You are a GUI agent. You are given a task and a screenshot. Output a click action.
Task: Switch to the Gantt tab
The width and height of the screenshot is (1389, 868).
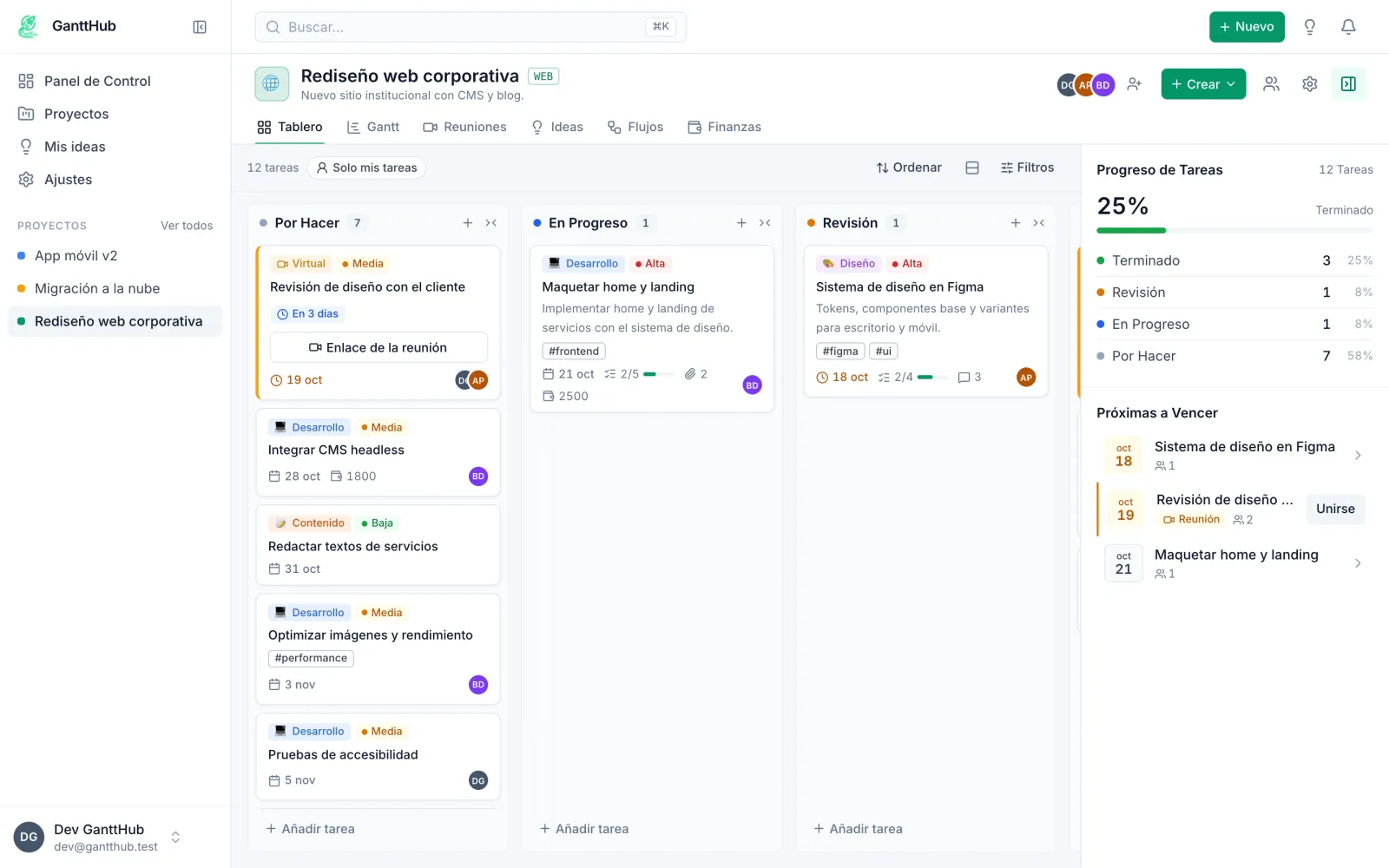pyautogui.click(x=373, y=127)
